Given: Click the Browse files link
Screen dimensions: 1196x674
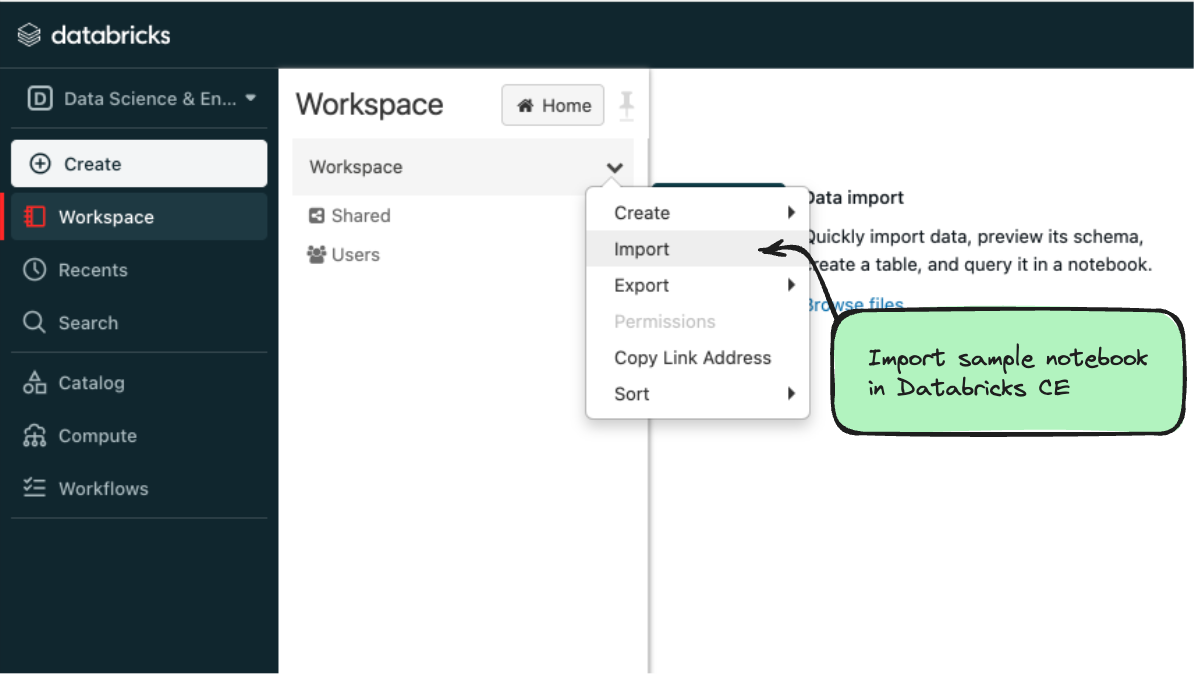Looking at the screenshot, I should pyautogui.click(x=855, y=305).
